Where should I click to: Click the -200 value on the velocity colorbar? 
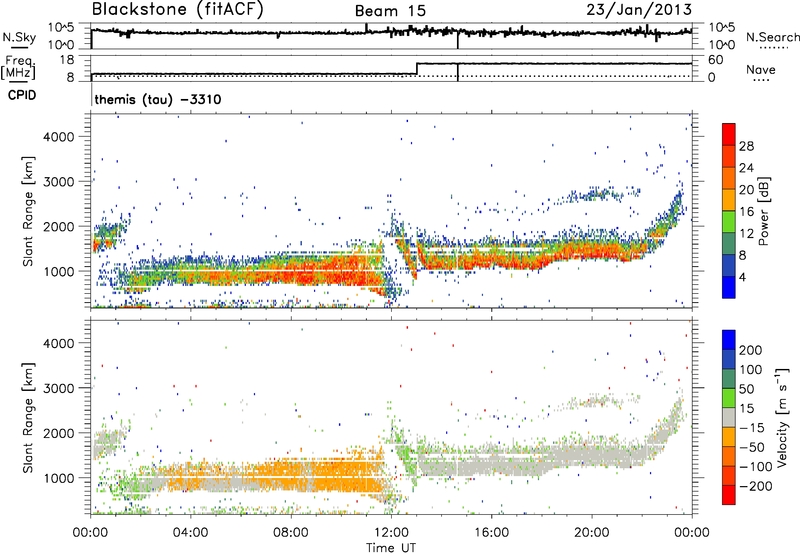pyautogui.click(x=756, y=486)
